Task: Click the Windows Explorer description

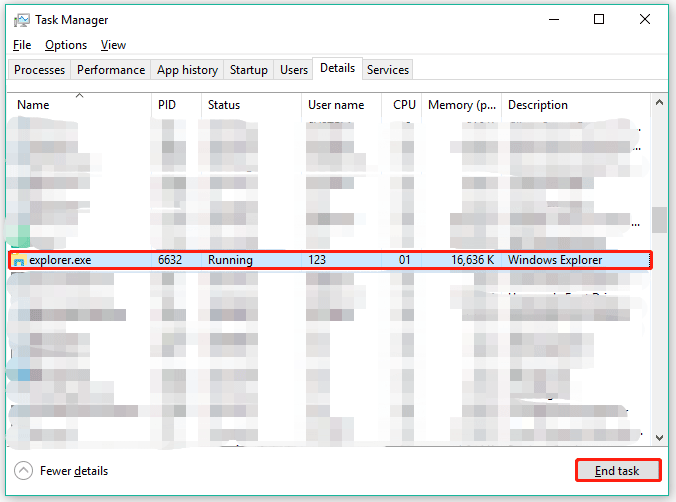Action: [555, 260]
